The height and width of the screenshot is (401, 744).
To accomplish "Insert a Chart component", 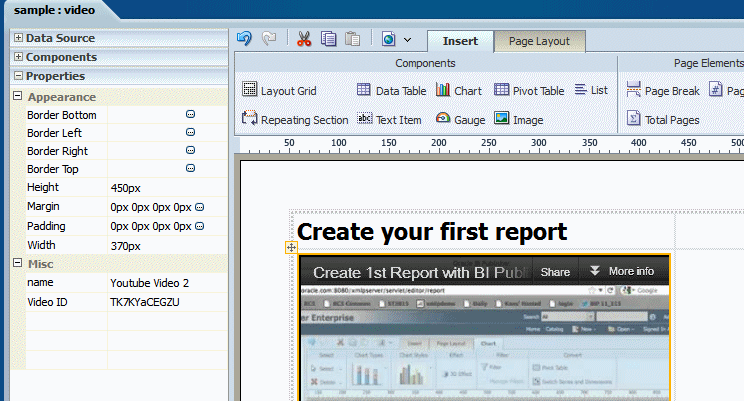I will [459, 90].
